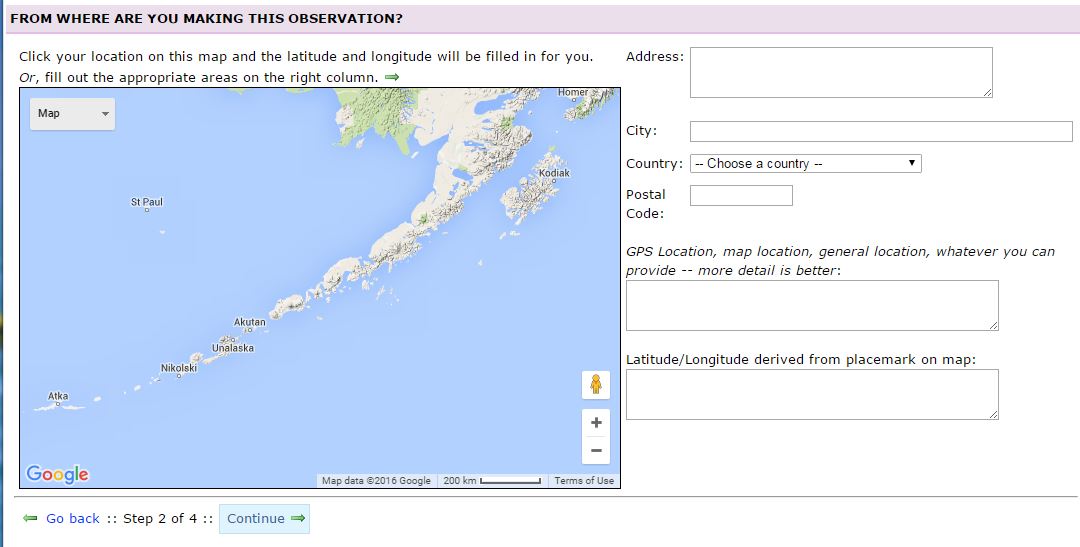Click into the City field
1080x547 pixels.
pyautogui.click(x=880, y=131)
